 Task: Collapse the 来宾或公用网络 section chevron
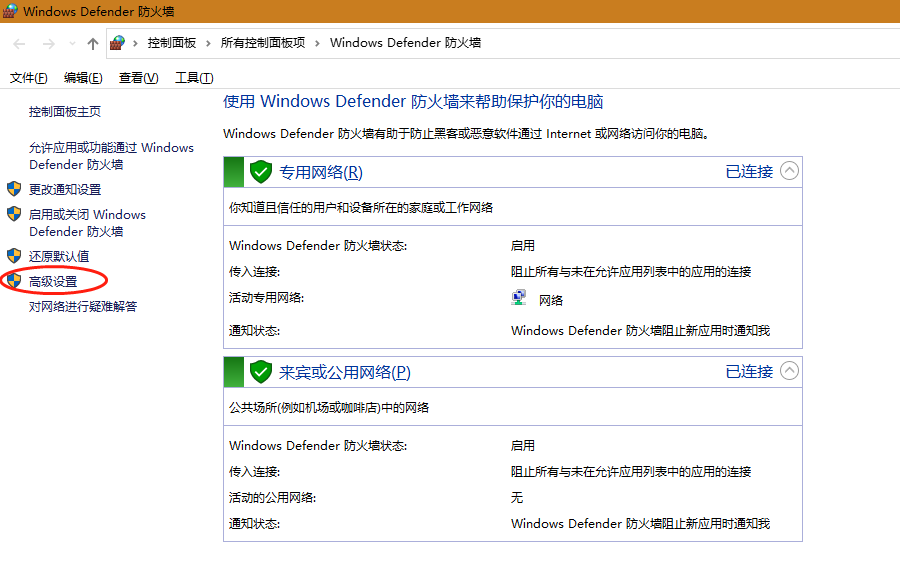(789, 371)
